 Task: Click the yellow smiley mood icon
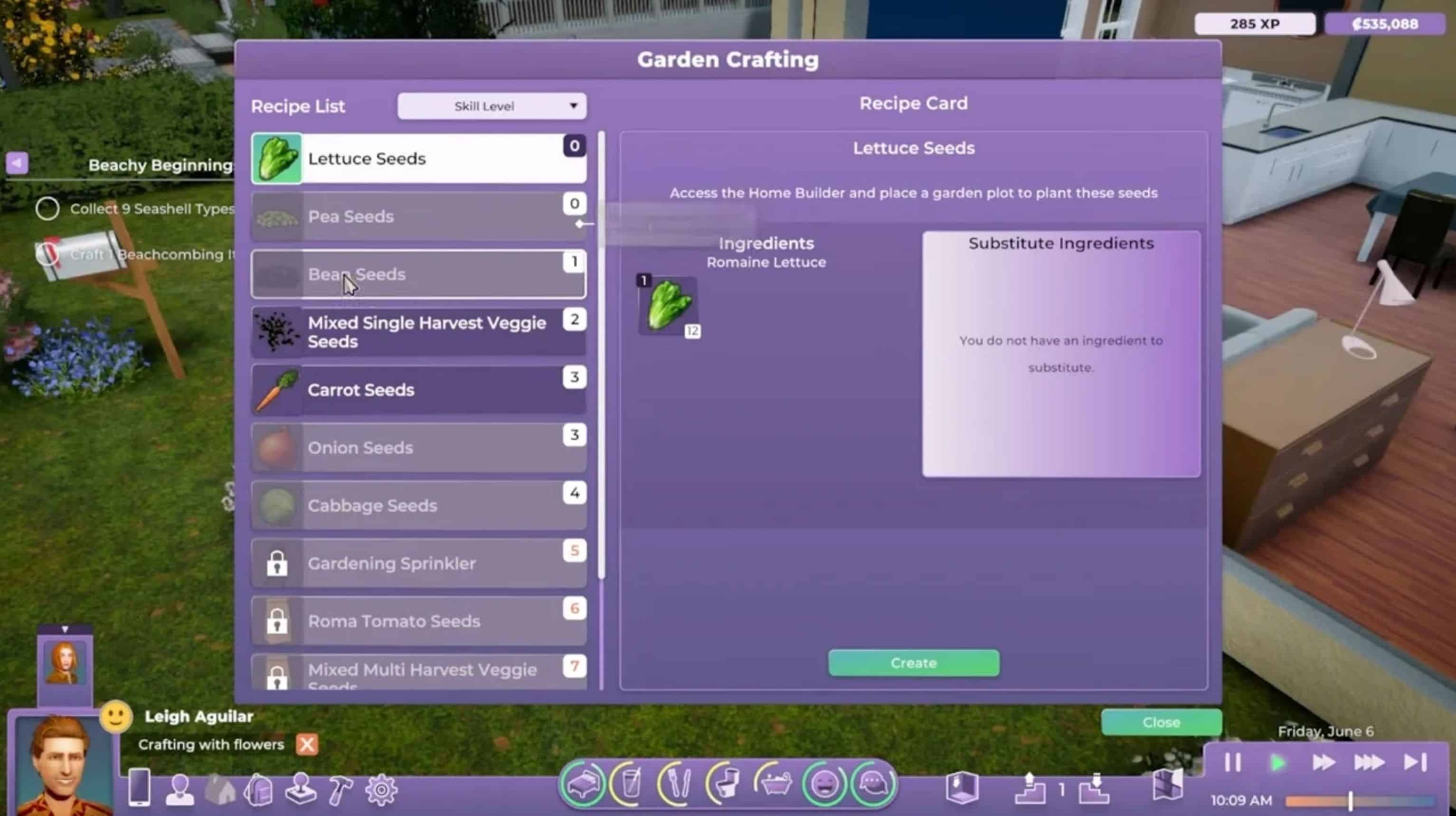[116, 717]
